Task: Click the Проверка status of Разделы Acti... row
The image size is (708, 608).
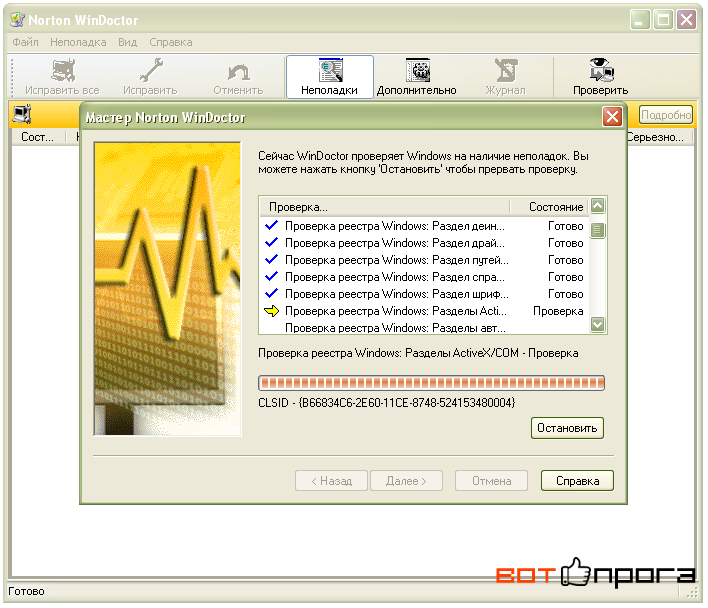Action: click(x=558, y=311)
